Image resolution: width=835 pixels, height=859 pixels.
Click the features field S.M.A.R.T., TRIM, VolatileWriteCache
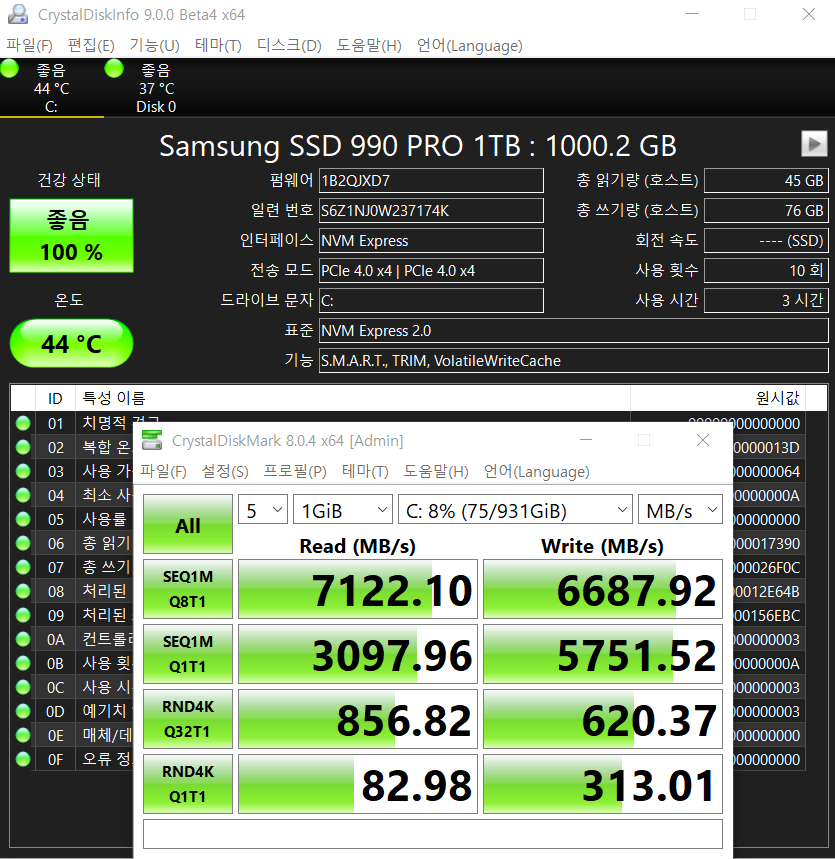tap(574, 360)
